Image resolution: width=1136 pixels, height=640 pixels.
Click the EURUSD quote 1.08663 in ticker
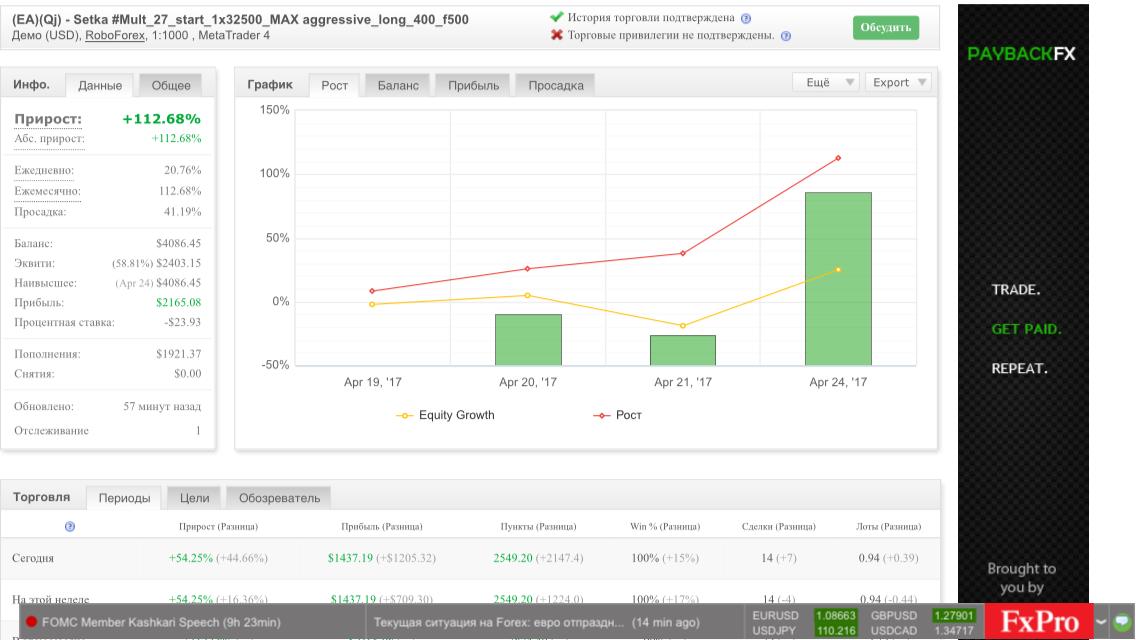point(835,615)
